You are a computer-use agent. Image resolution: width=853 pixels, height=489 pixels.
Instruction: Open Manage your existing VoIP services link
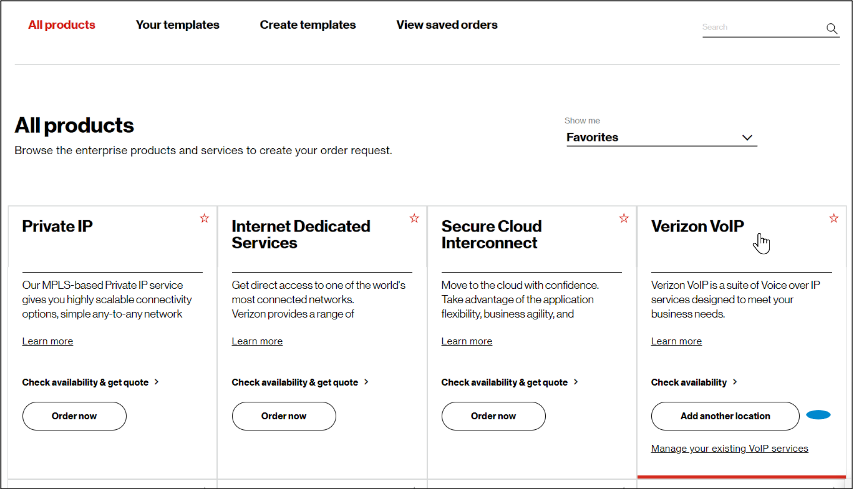pyautogui.click(x=729, y=448)
